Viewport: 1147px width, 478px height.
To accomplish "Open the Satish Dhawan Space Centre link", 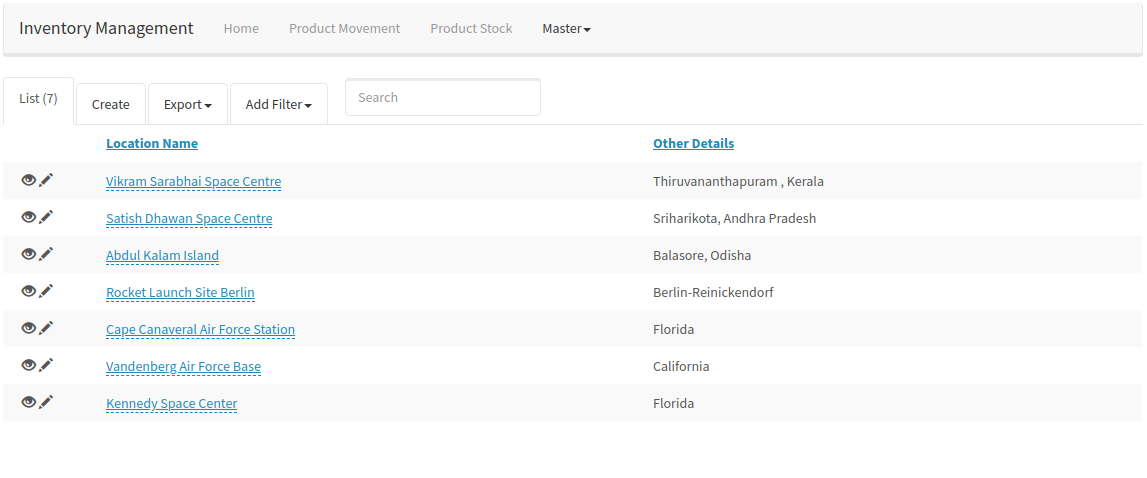I will click(189, 218).
